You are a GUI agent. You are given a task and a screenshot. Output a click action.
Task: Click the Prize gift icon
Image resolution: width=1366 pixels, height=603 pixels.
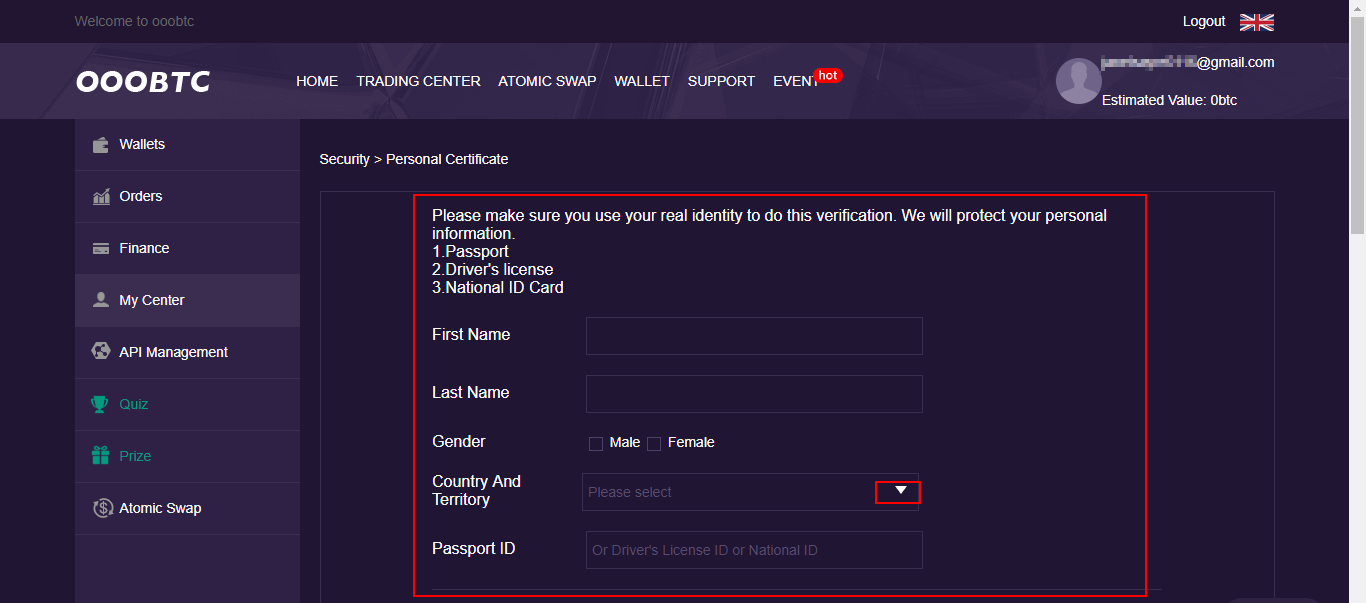[x=100, y=456]
